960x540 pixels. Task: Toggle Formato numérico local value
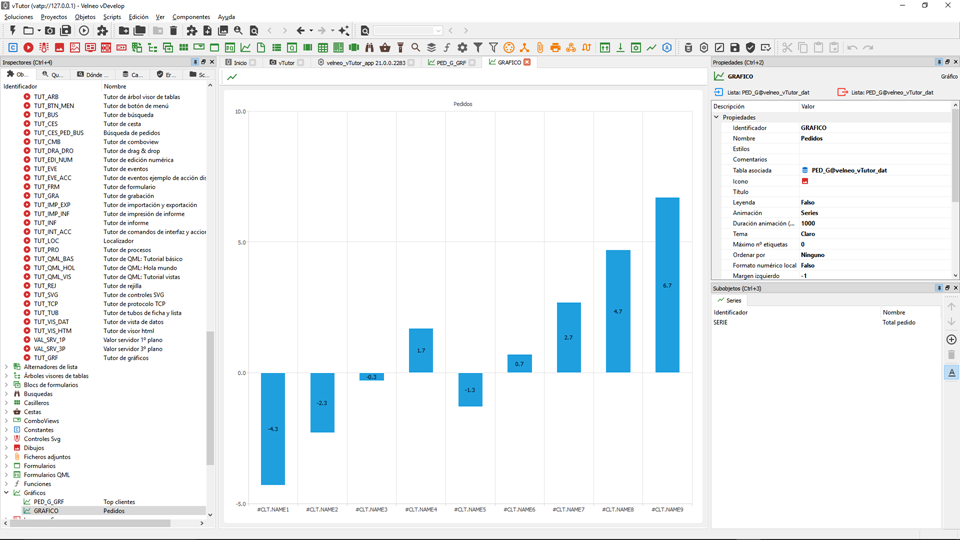pos(807,265)
